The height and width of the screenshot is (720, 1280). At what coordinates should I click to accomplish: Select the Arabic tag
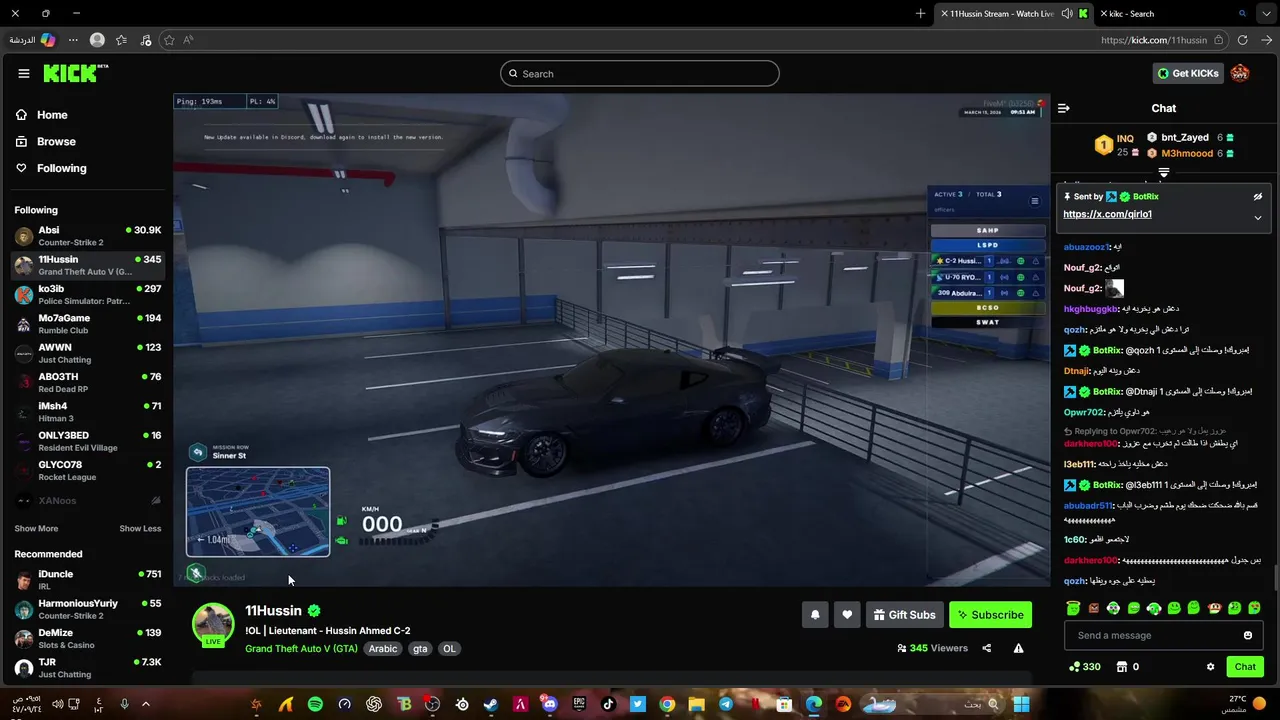pyautogui.click(x=383, y=649)
